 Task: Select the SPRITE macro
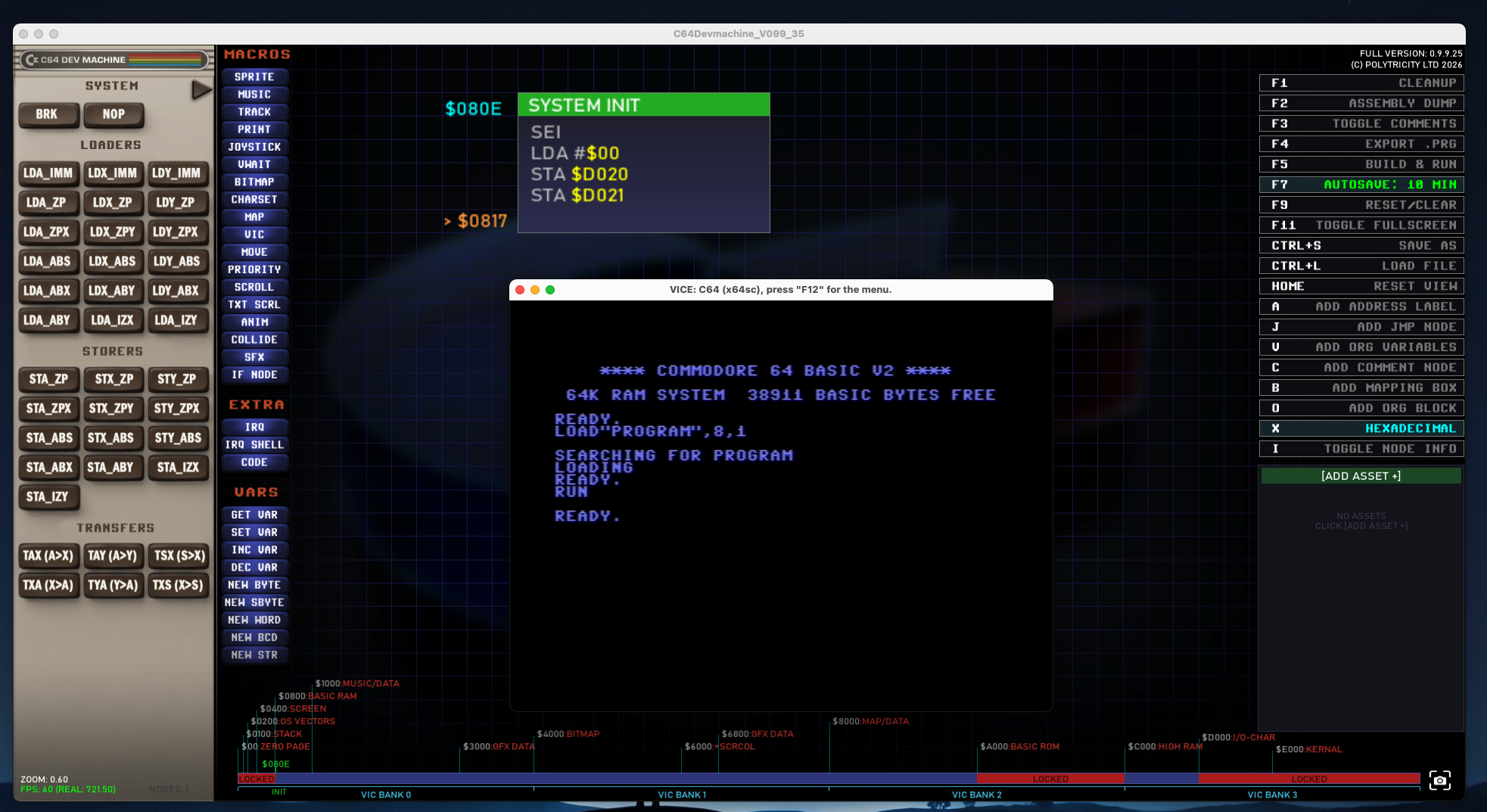[254, 77]
